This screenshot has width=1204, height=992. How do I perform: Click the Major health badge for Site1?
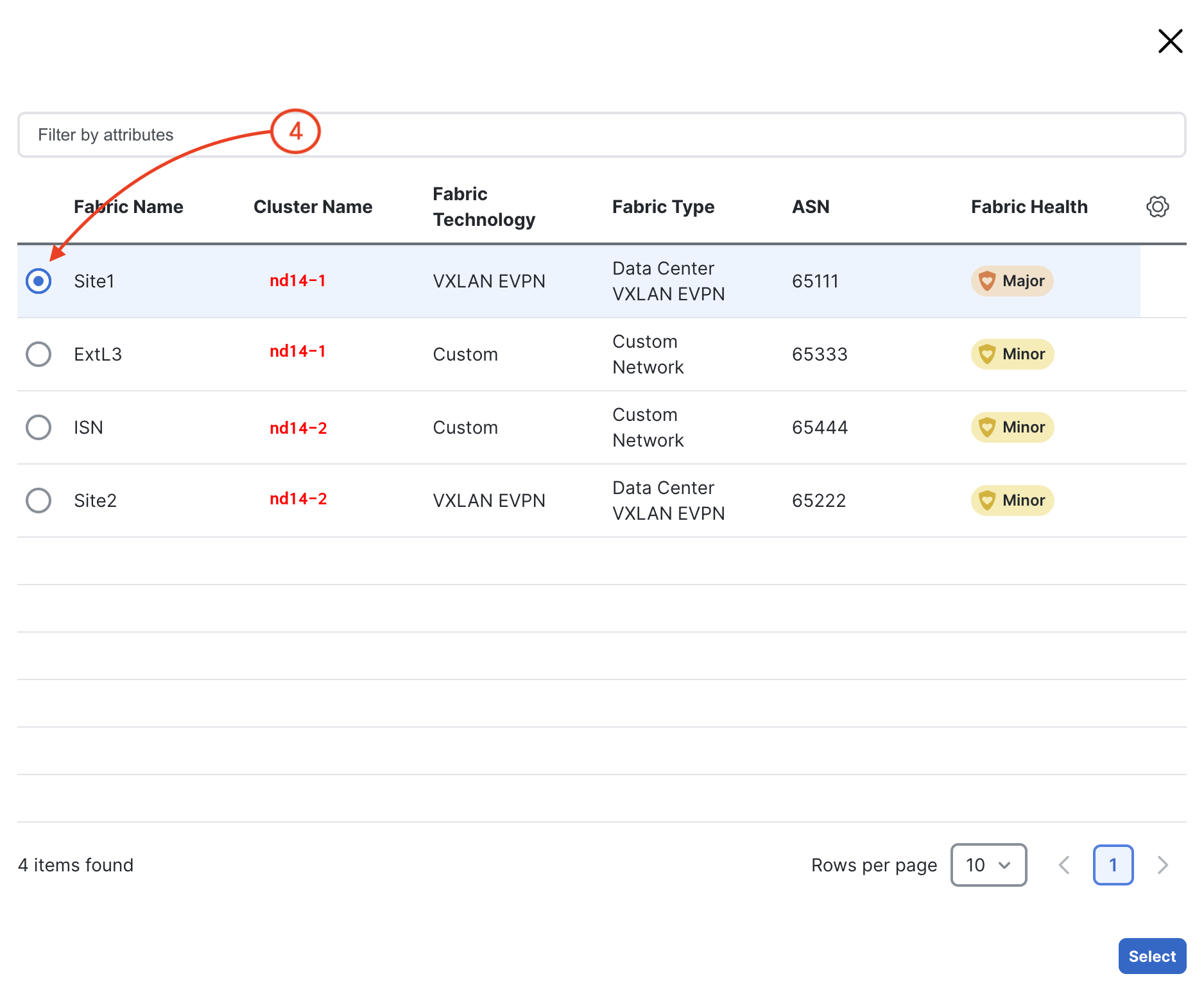1011,281
